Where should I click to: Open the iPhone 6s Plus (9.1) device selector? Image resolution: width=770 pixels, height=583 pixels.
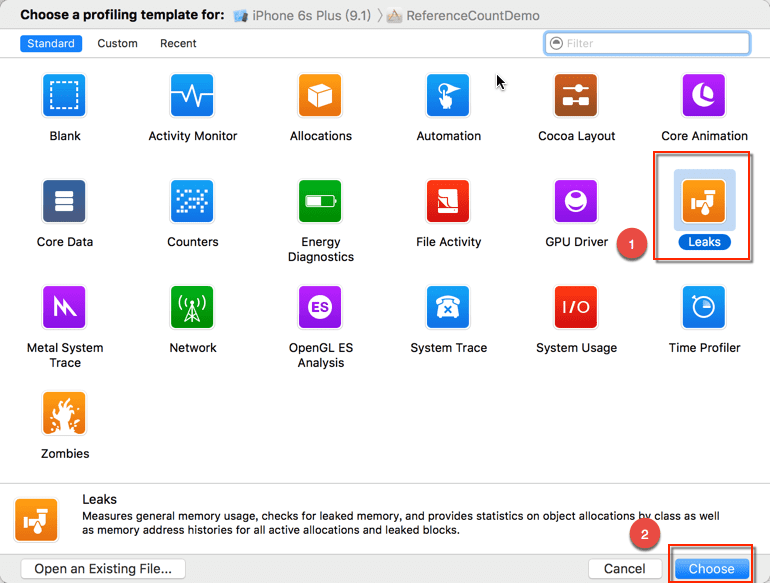[x=302, y=16]
